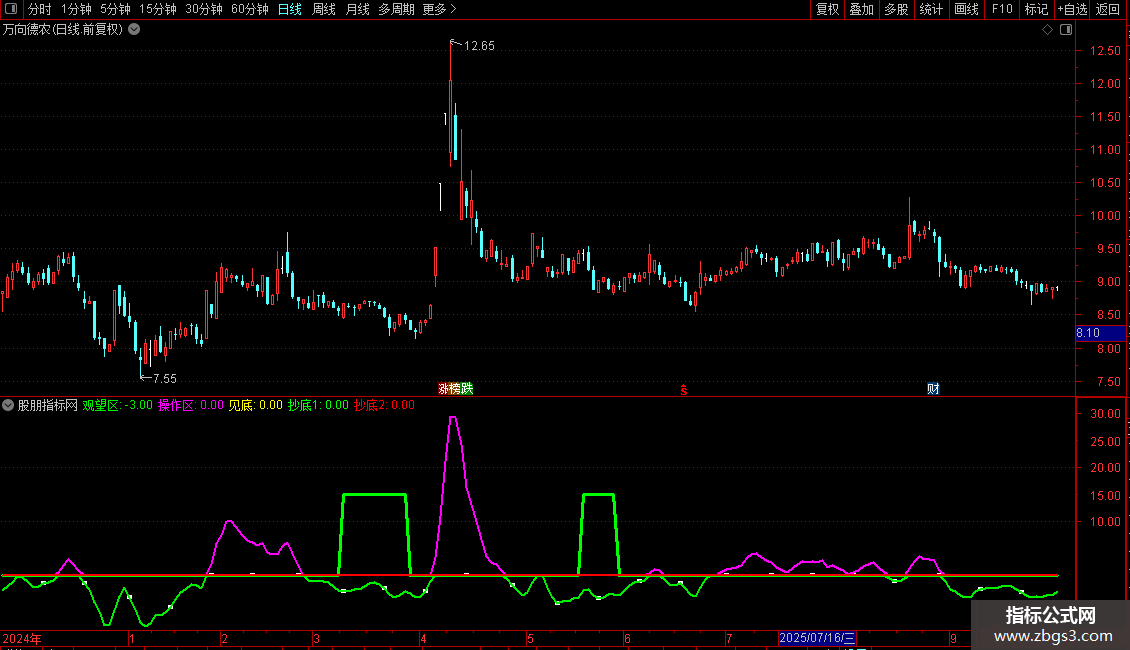Click the 7.55 low price label
1130x650 pixels.
(x=165, y=379)
